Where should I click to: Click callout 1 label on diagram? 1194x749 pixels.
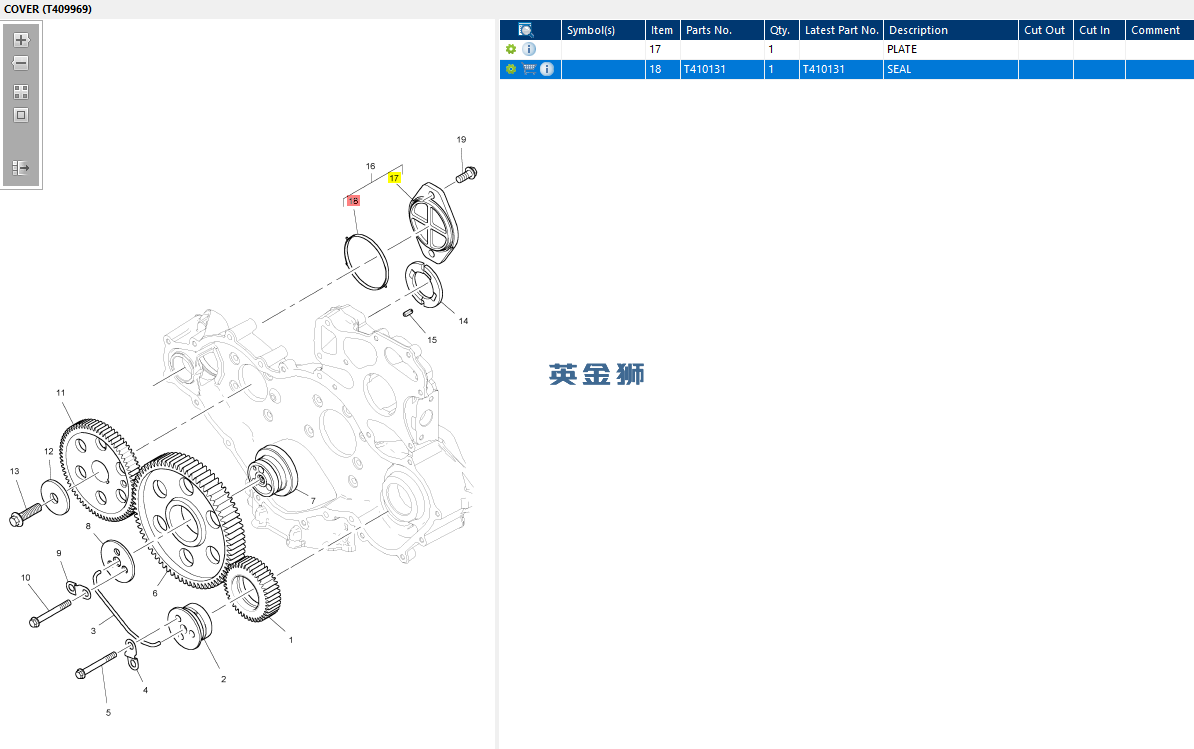point(291,640)
